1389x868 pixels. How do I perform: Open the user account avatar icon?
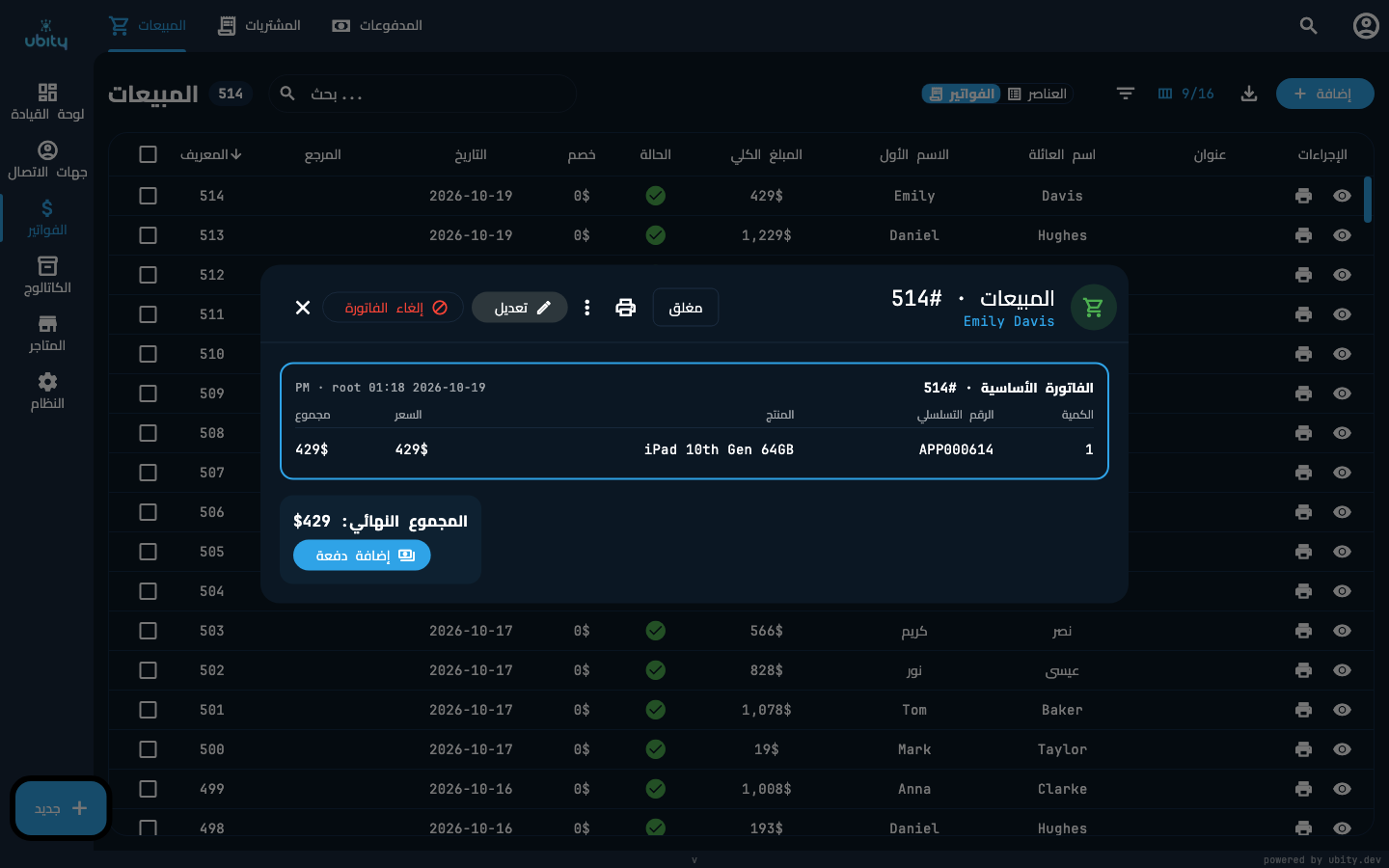(x=1366, y=26)
